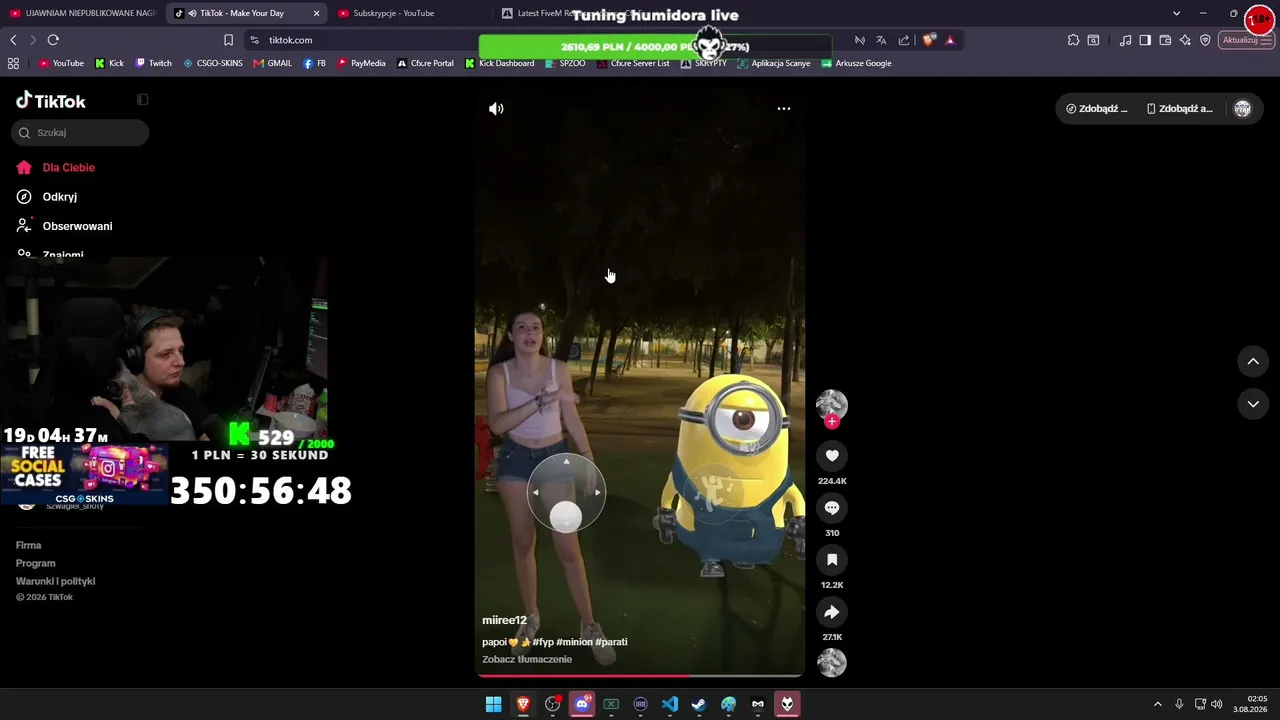Image resolution: width=1280 pixels, height=720 pixels.
Task: Open the TikTok profile avatar menu
Action: tap(1242, 109)
